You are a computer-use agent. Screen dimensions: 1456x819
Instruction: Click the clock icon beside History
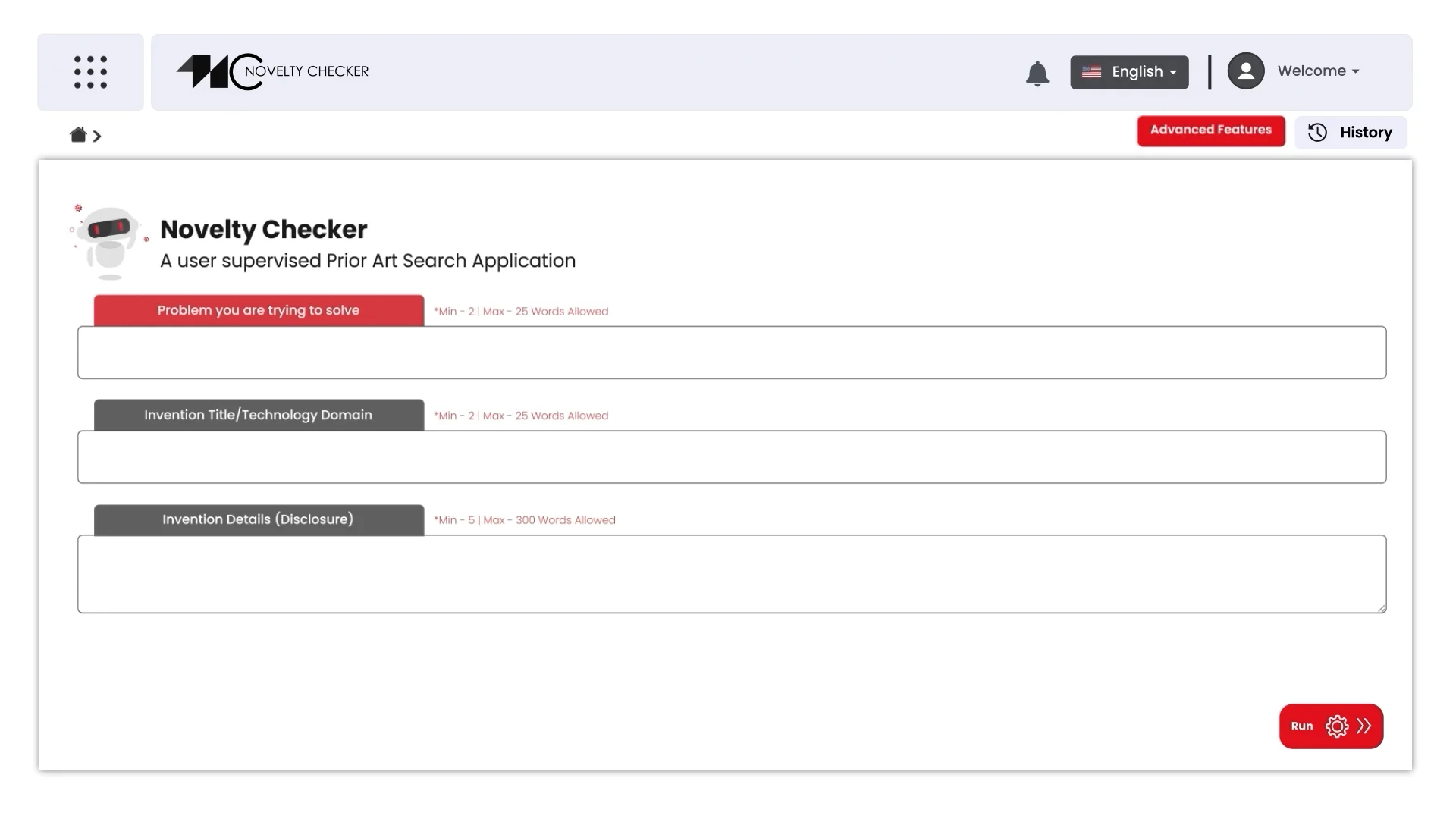coord(1317,132)
